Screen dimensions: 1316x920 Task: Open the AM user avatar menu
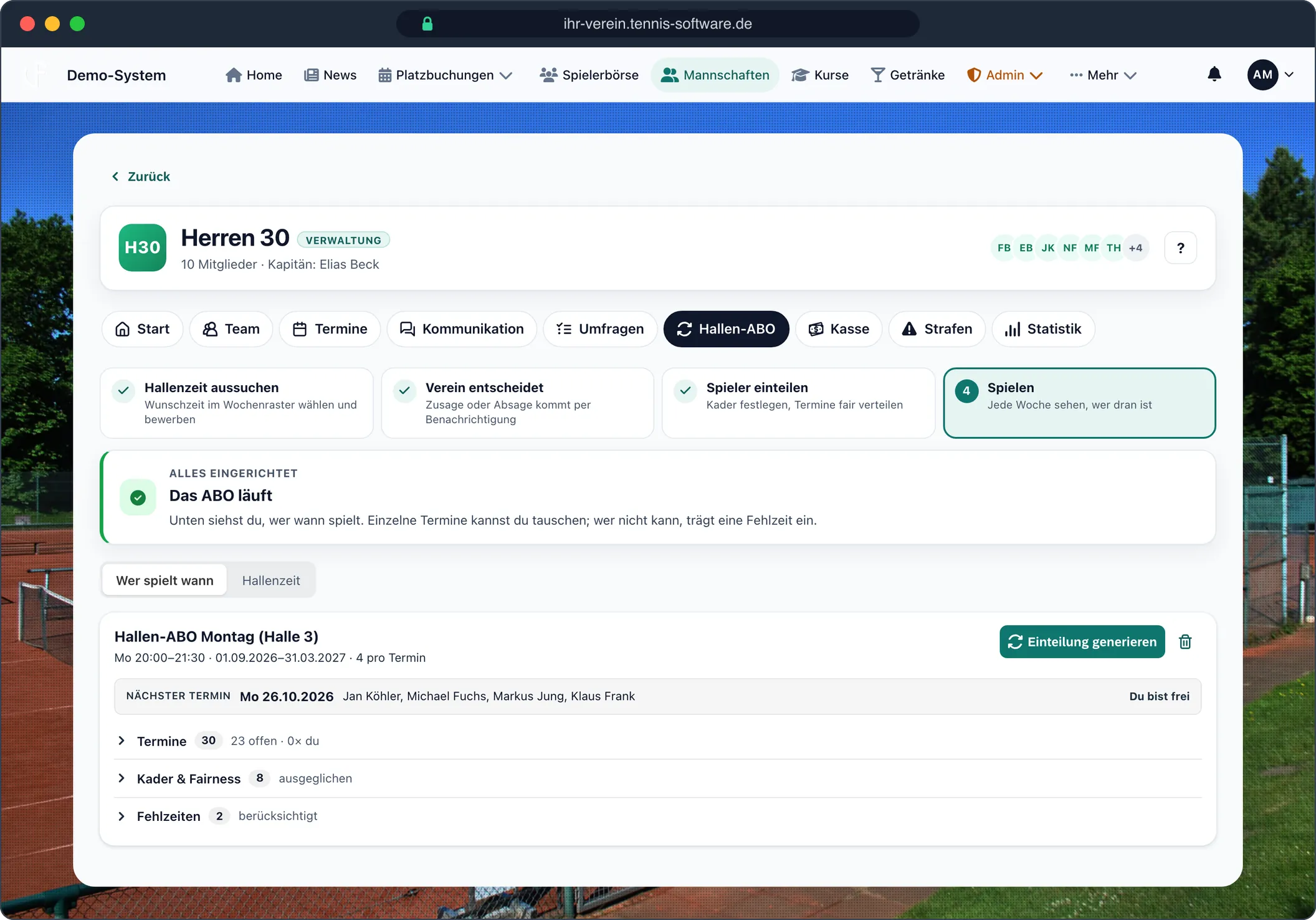point(1270,75)
